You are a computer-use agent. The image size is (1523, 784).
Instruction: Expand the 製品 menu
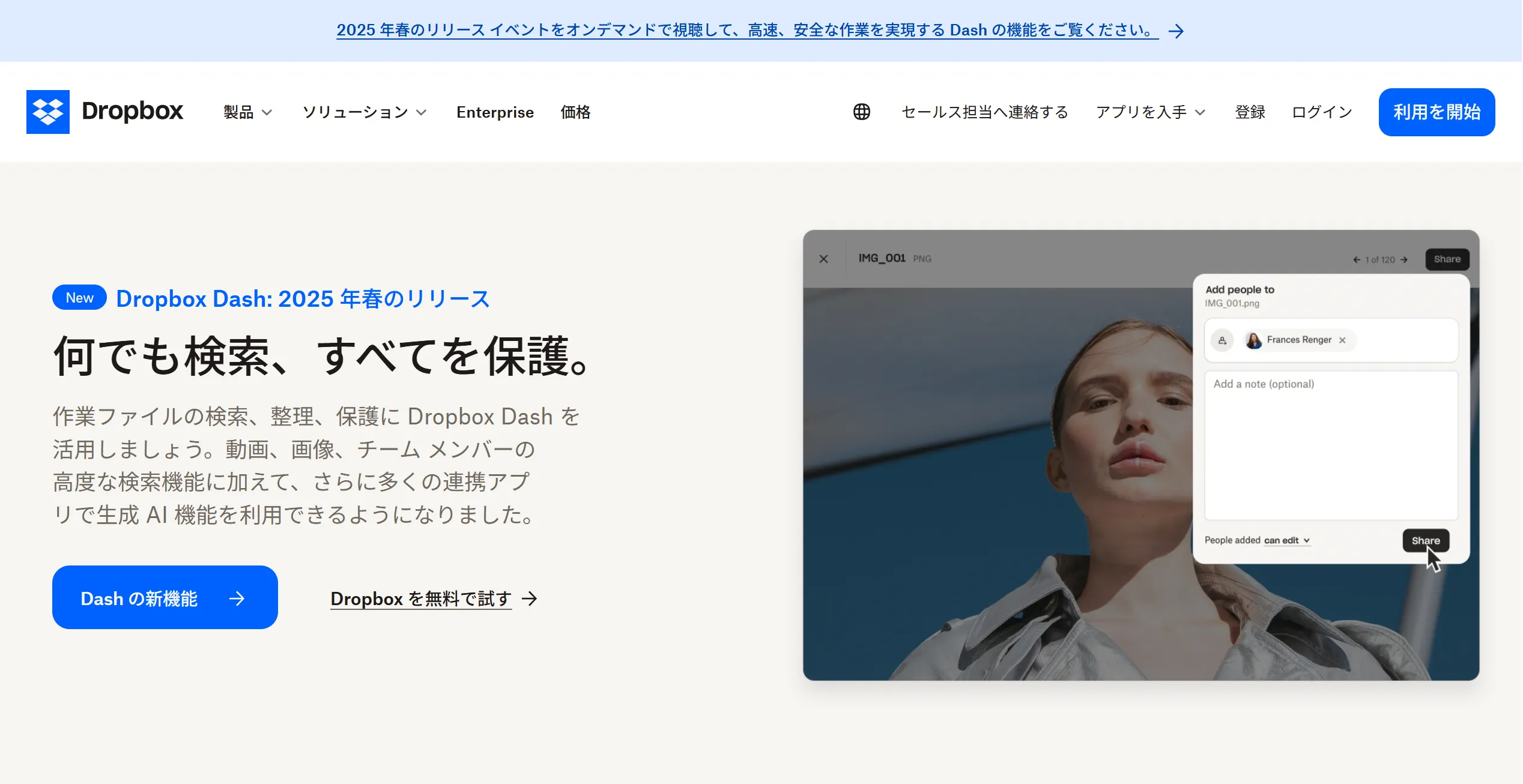(247, 112)
